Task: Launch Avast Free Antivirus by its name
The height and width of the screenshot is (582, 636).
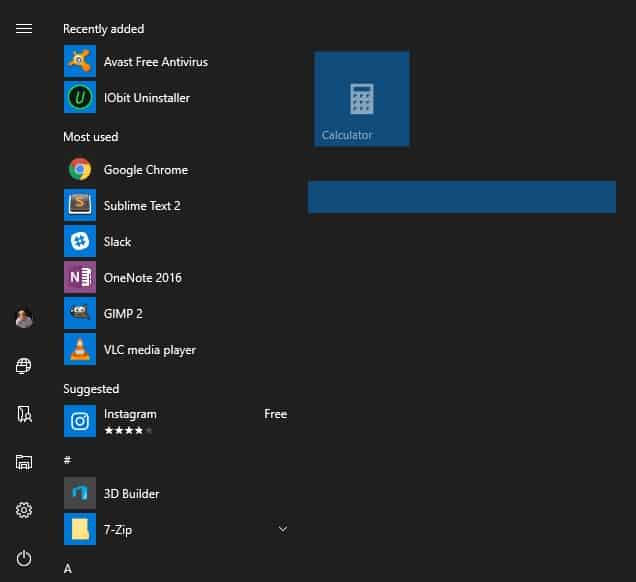Action: click(156, 62)
